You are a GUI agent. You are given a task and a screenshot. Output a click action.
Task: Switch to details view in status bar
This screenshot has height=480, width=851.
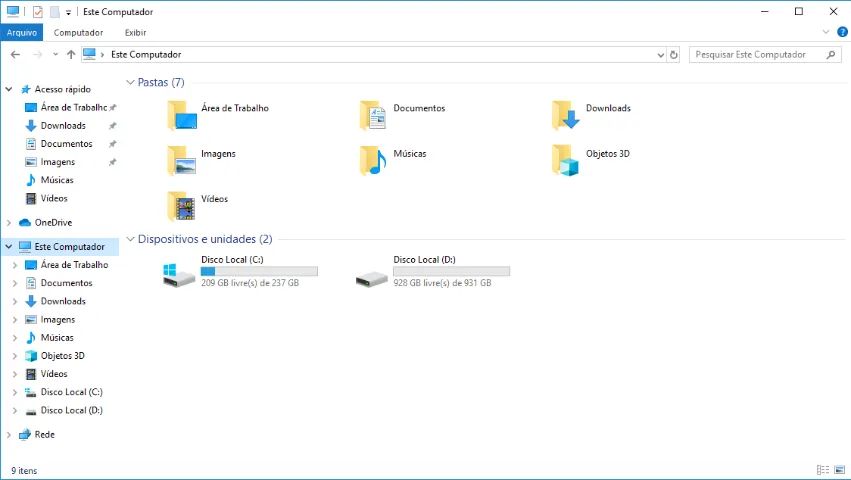click(822, 470)
